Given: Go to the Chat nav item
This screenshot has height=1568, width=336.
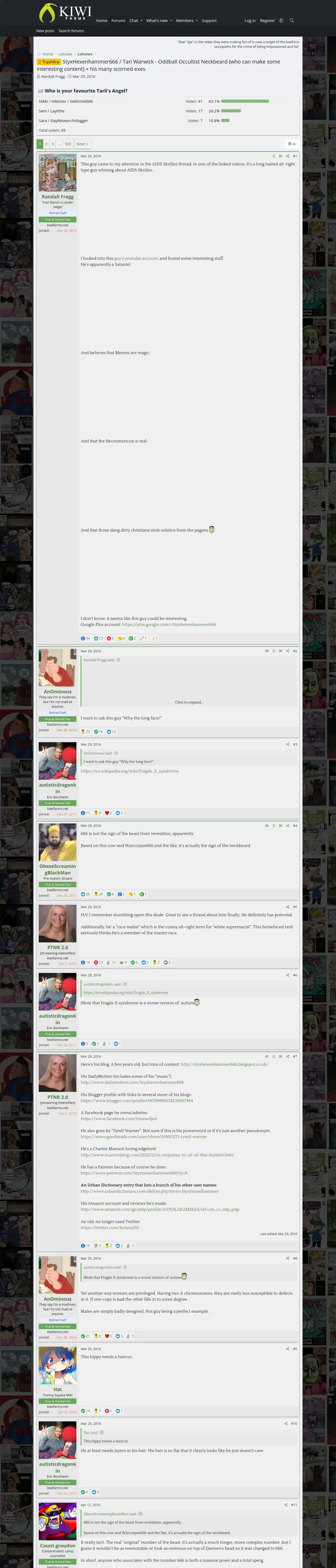Looking at the screenshot, I should pos(133,21).
